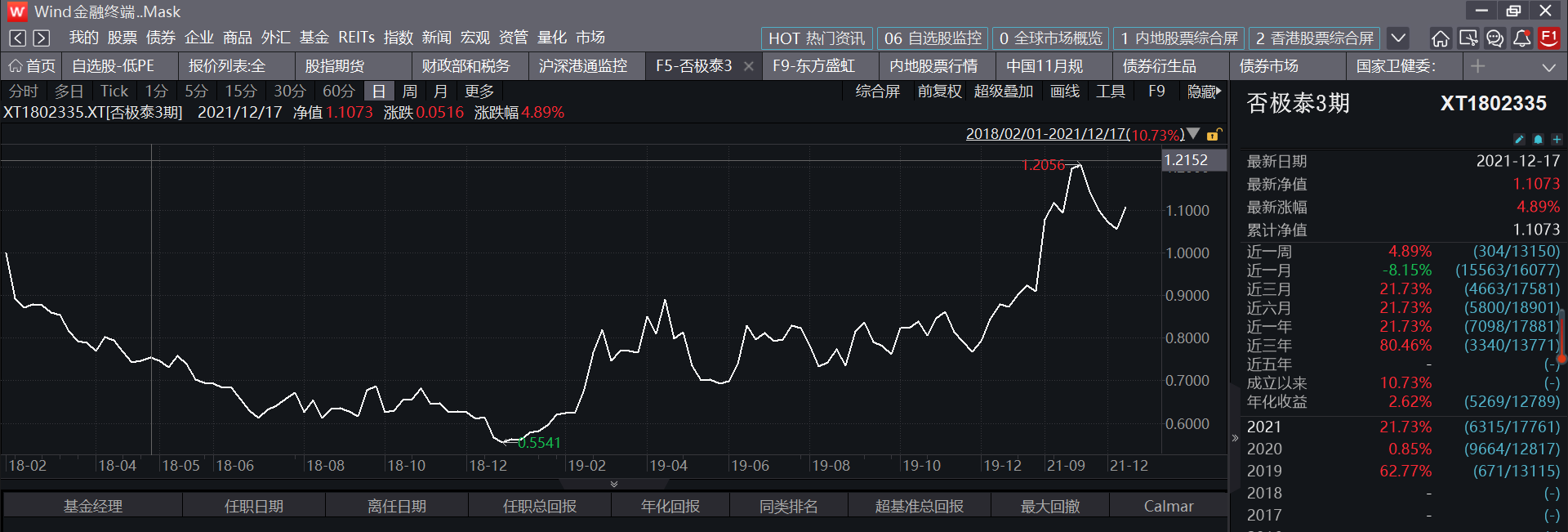Click the HOT 热门资讯 button
Screen dimensions: 1568x532
[816, 38]
